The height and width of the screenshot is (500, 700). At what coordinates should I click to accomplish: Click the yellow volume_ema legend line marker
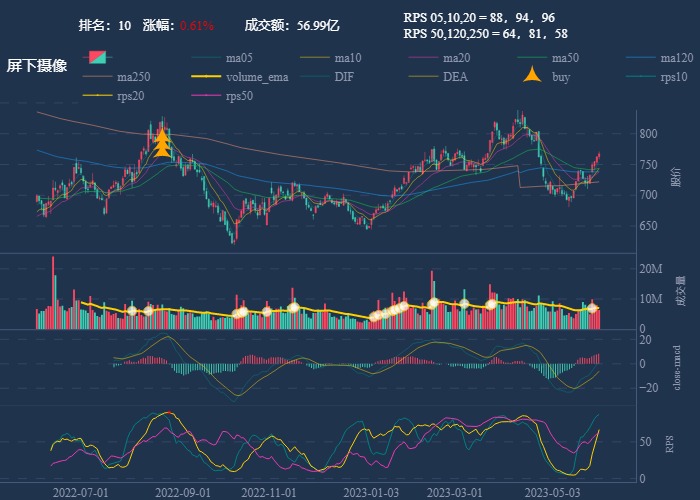207,77
